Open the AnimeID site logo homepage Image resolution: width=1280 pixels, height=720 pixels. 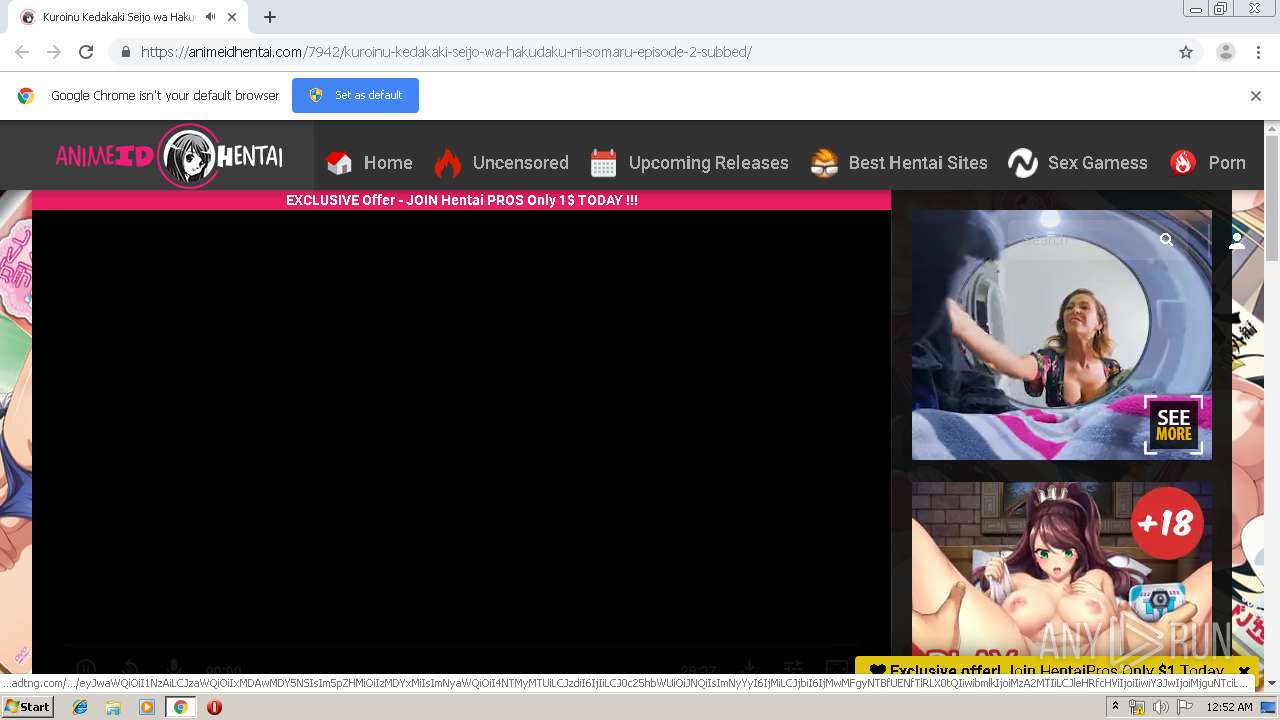point(169,156)
